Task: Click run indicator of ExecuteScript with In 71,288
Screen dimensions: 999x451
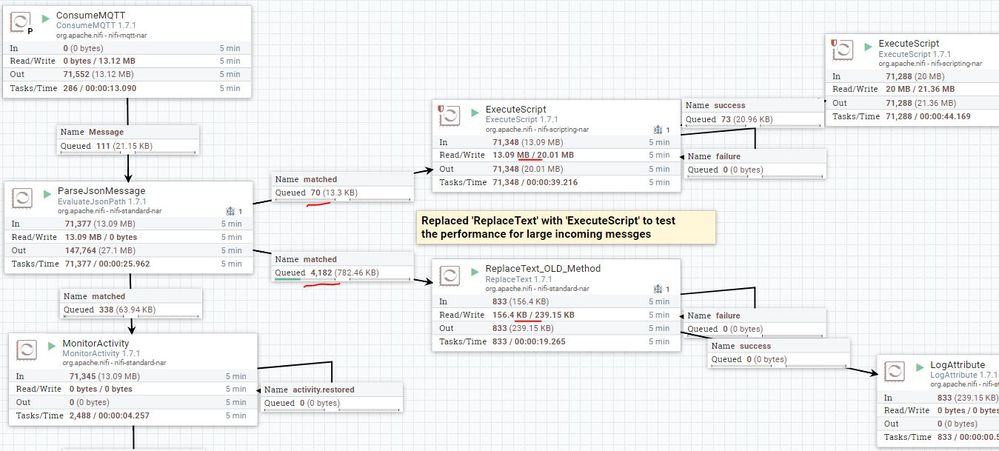Action: tap(868, 47)
